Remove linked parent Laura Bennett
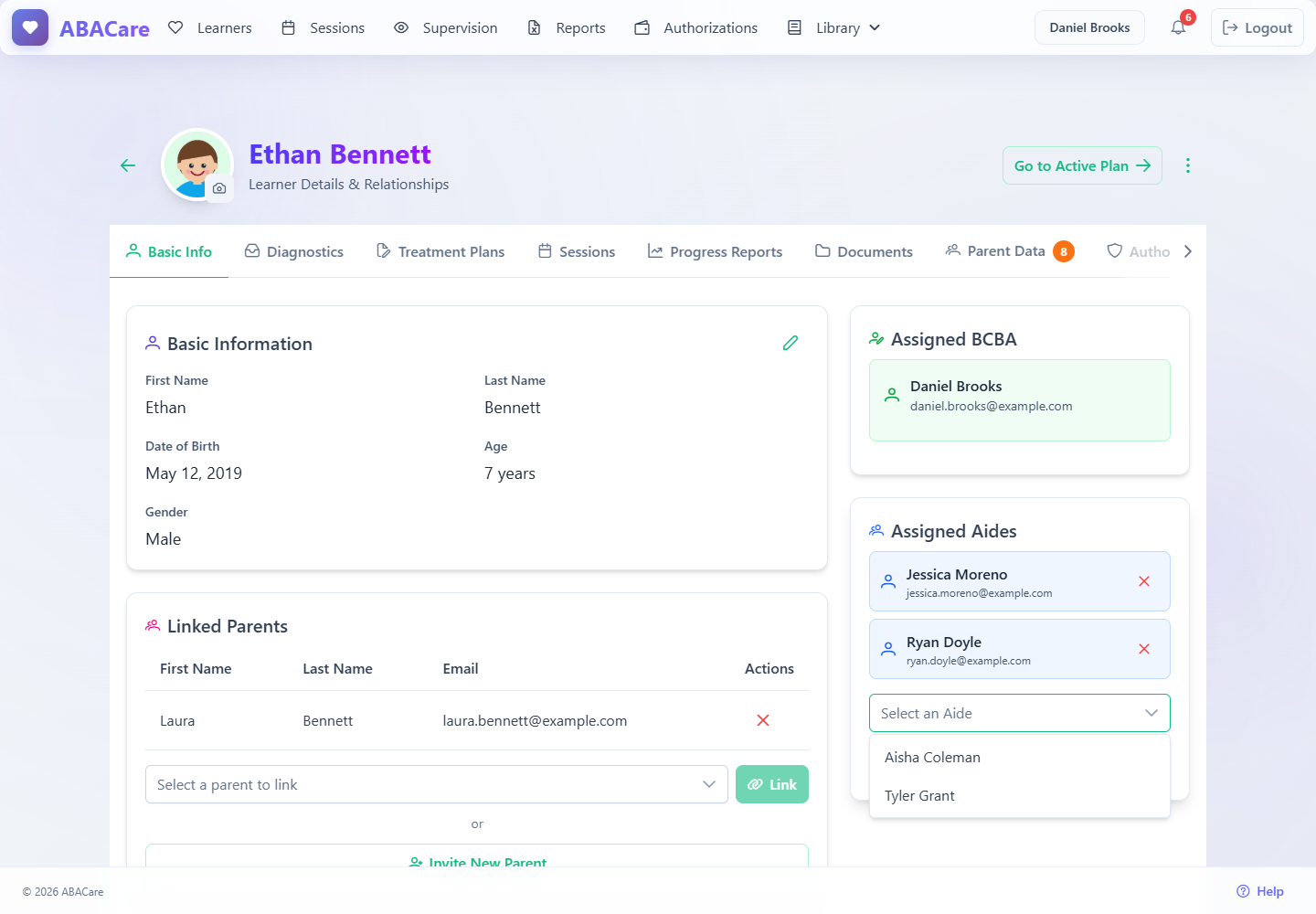Screen dimensions: 1316x914 [x=763, y=720]
